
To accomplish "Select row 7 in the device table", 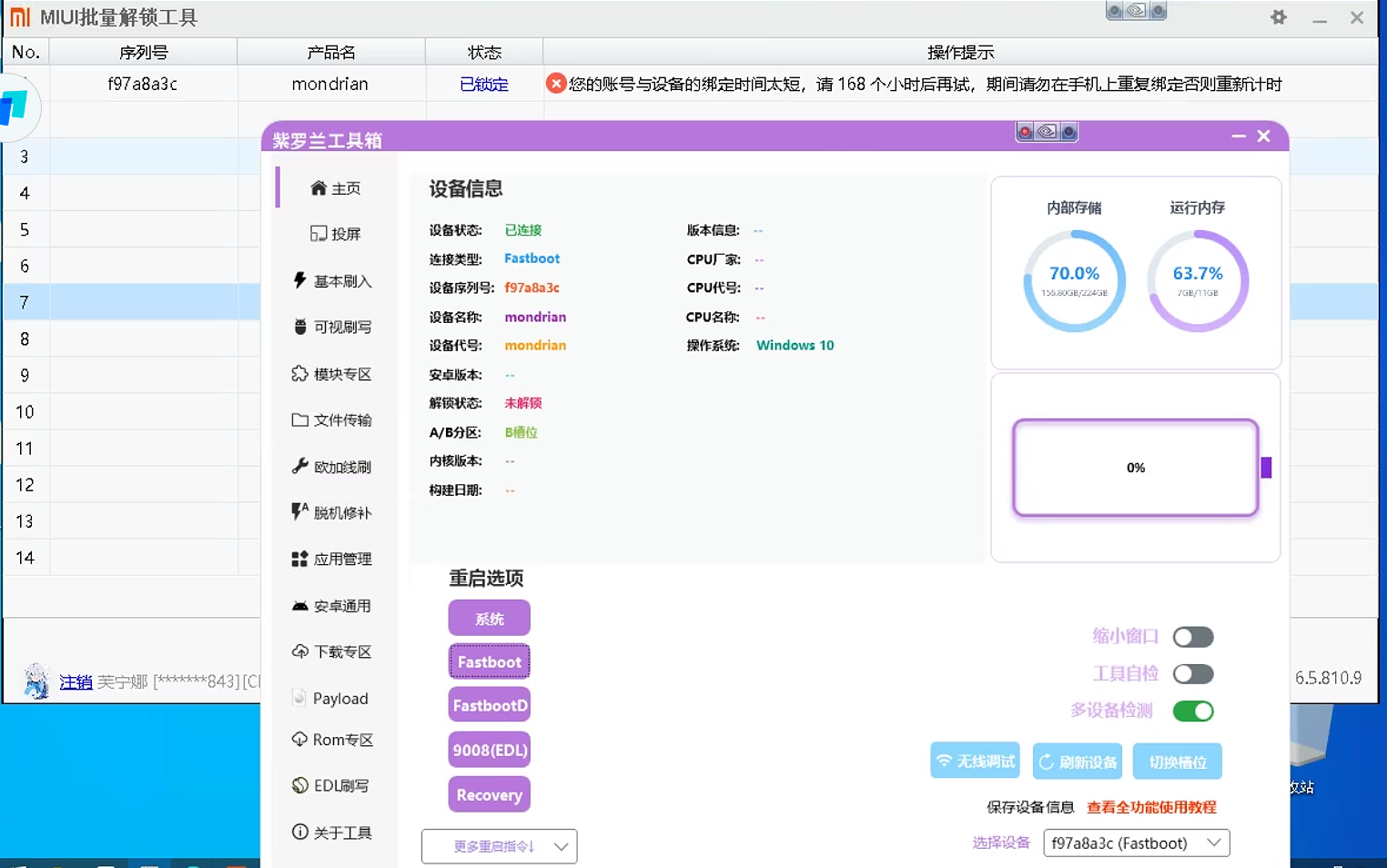I will tap(137, 302).
